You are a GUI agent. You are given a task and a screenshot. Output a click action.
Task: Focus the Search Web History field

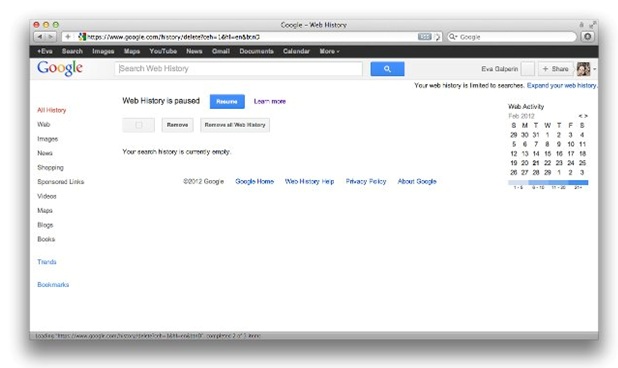pos(238,69)
